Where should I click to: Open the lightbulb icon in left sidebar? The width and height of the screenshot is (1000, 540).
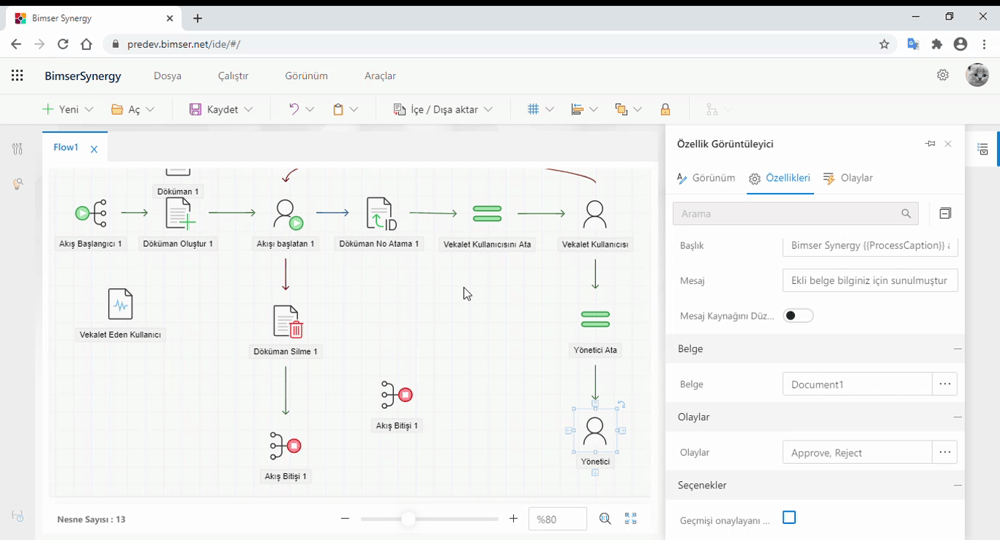tap(17, 184)
